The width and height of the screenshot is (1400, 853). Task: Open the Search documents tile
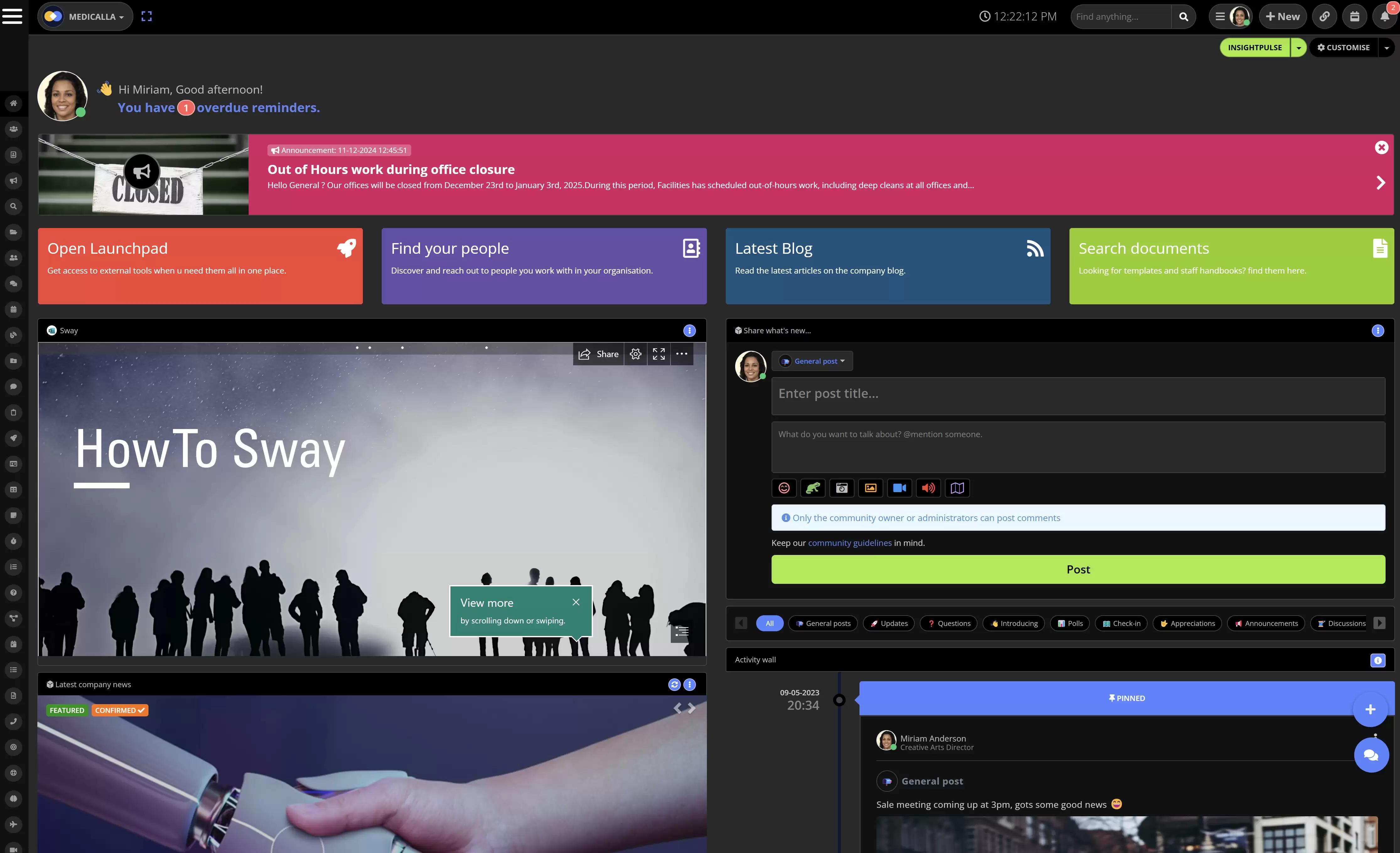click(1231, 266)
